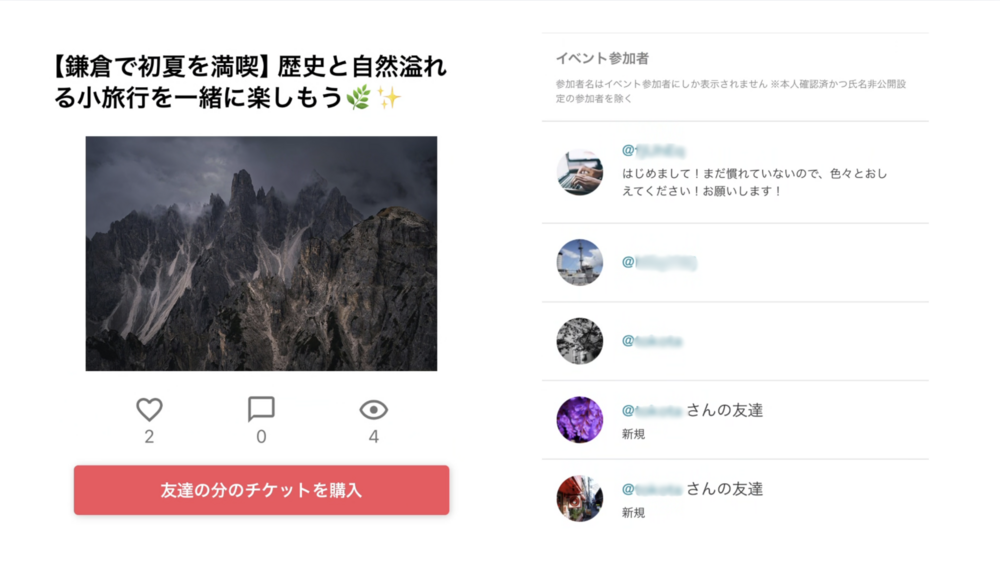Click the eye views icon
This screenshot has height=562, width=1000.
point(373,410)
